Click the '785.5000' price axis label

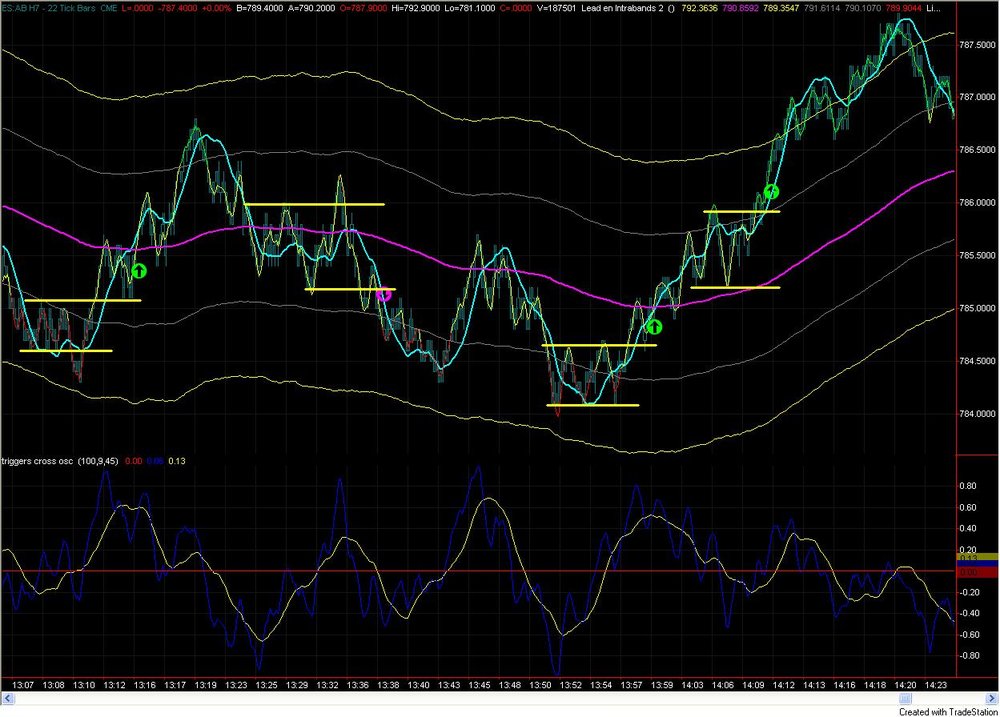click(976, 255)
